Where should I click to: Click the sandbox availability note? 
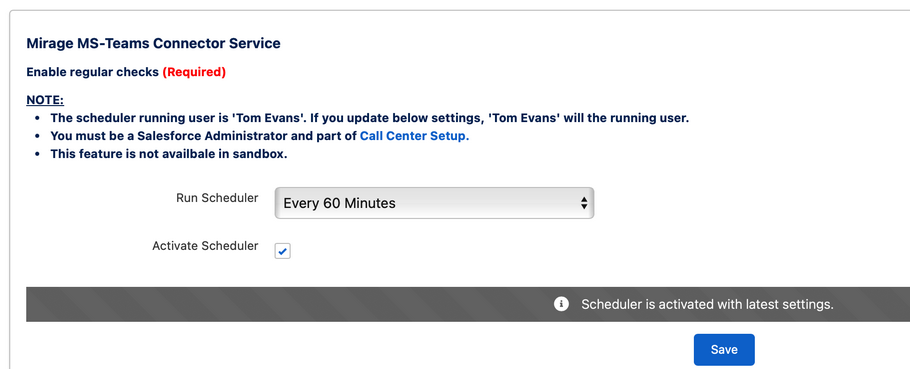pos(169,154)
